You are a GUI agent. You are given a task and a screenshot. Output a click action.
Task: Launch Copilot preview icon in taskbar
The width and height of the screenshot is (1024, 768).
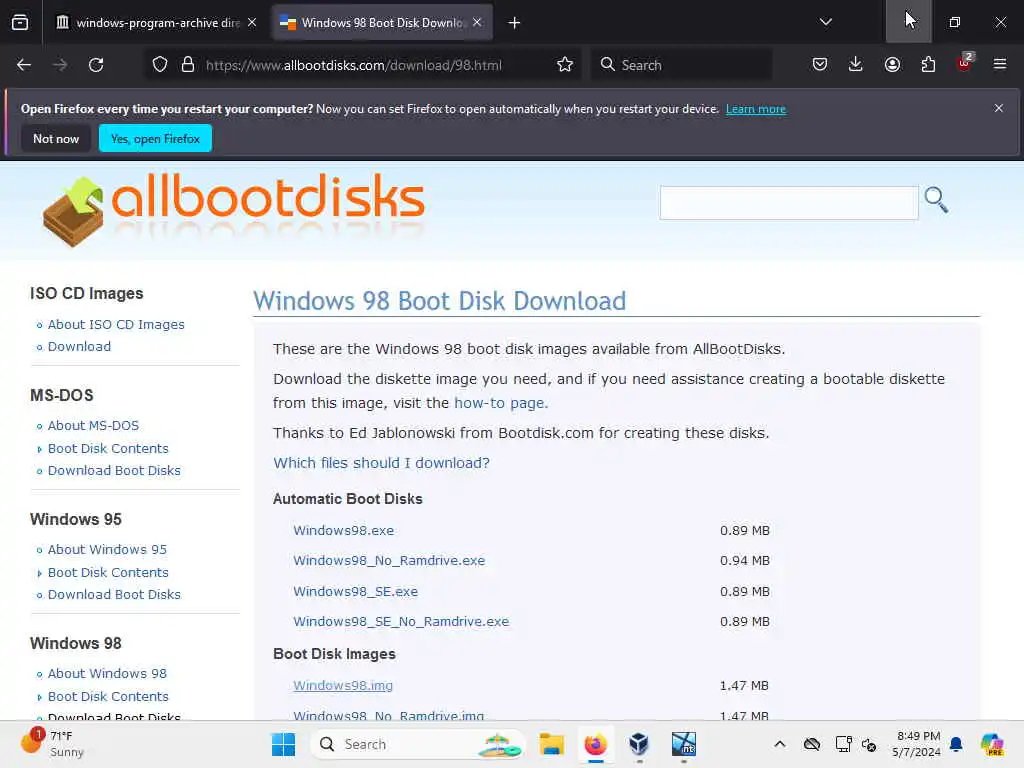(992, 744)
